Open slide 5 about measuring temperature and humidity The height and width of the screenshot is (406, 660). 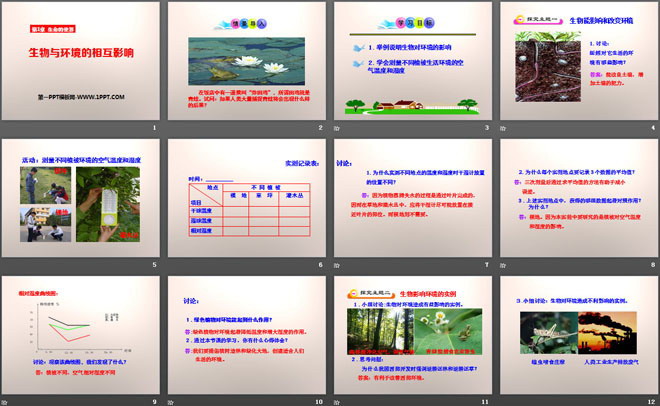(x=80, y=205)
